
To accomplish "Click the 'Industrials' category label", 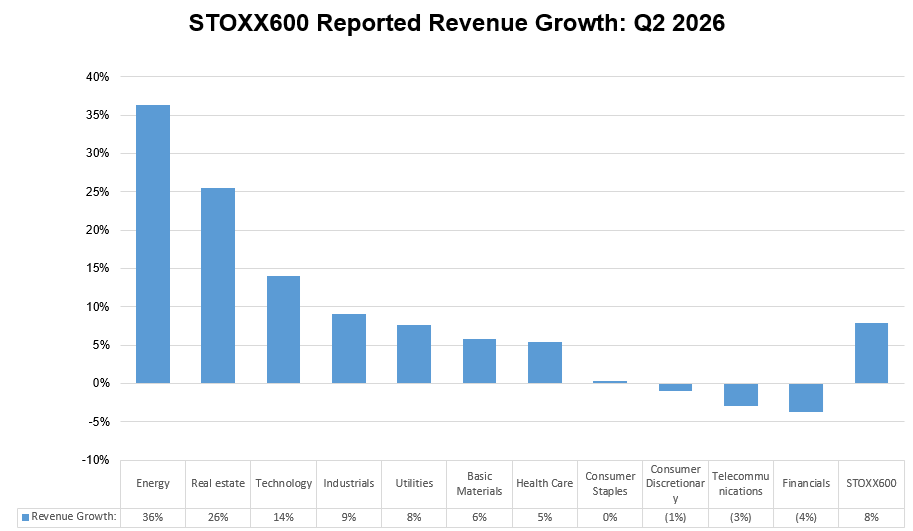I will pos(349,483).
